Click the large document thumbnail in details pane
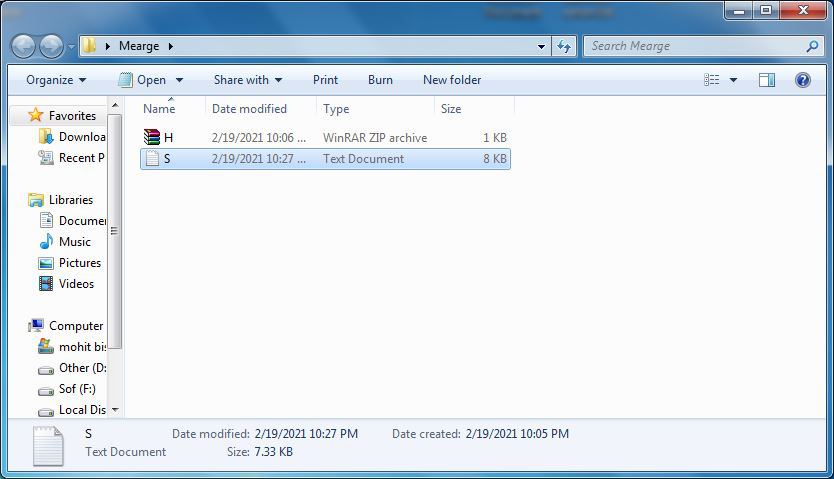 [48, 446]
